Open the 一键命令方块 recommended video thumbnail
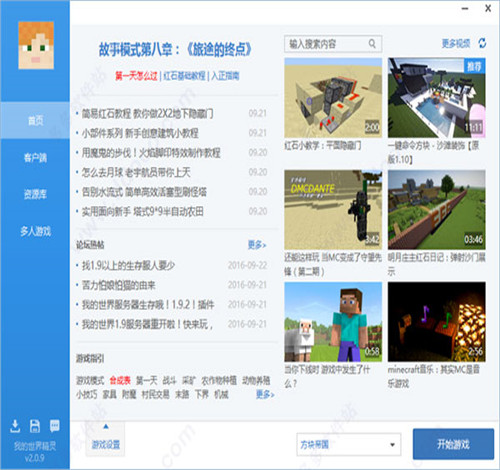500x470 pixels. tap(437, 98)
